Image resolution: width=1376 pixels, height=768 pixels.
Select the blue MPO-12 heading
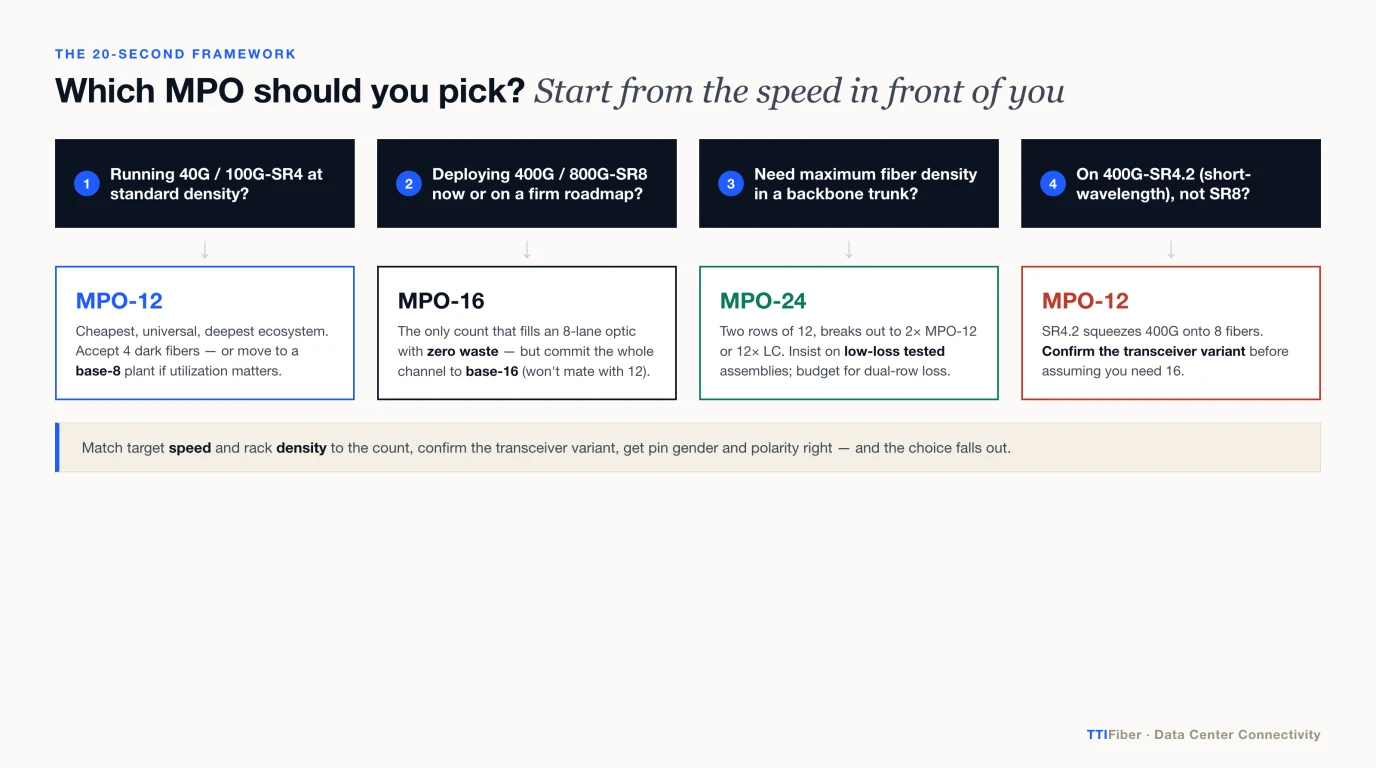(x=119, y=301)
